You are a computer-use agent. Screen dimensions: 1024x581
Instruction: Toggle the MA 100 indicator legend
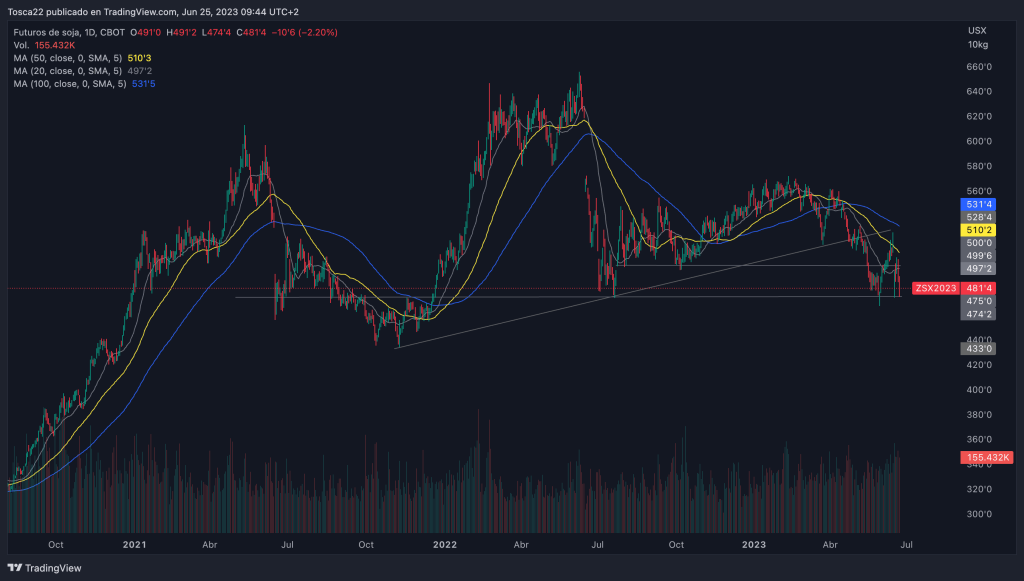69,84
